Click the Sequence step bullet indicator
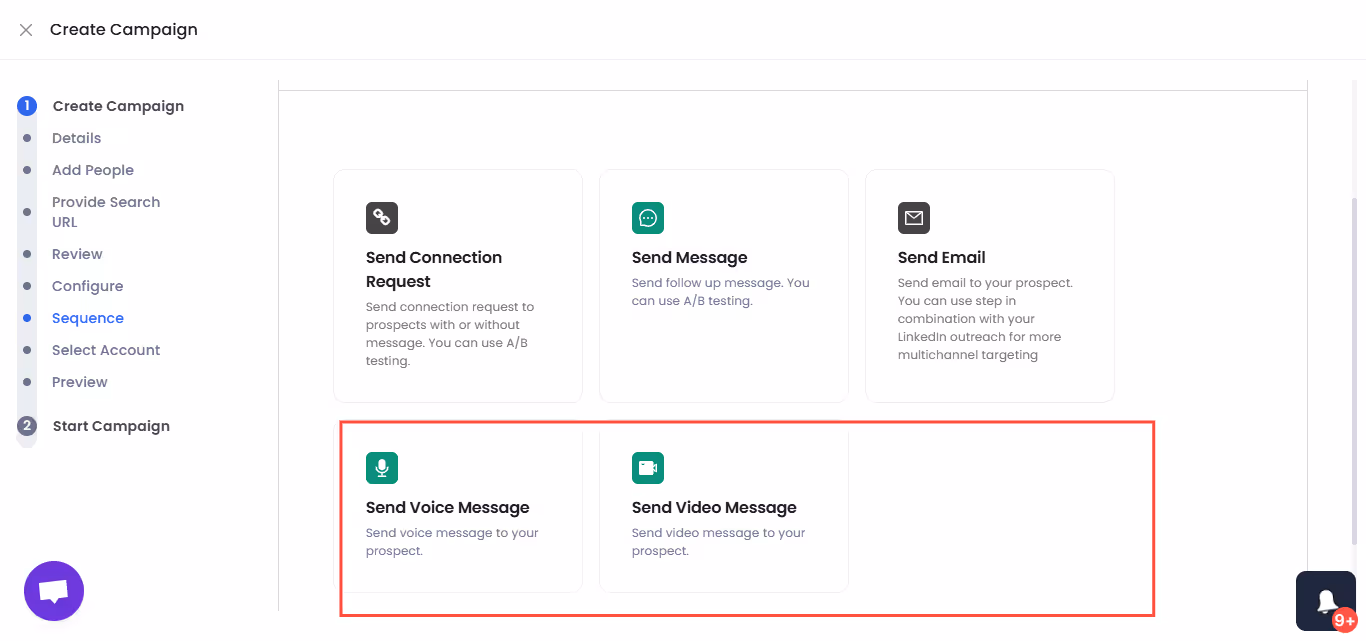 tap(25, 317)
